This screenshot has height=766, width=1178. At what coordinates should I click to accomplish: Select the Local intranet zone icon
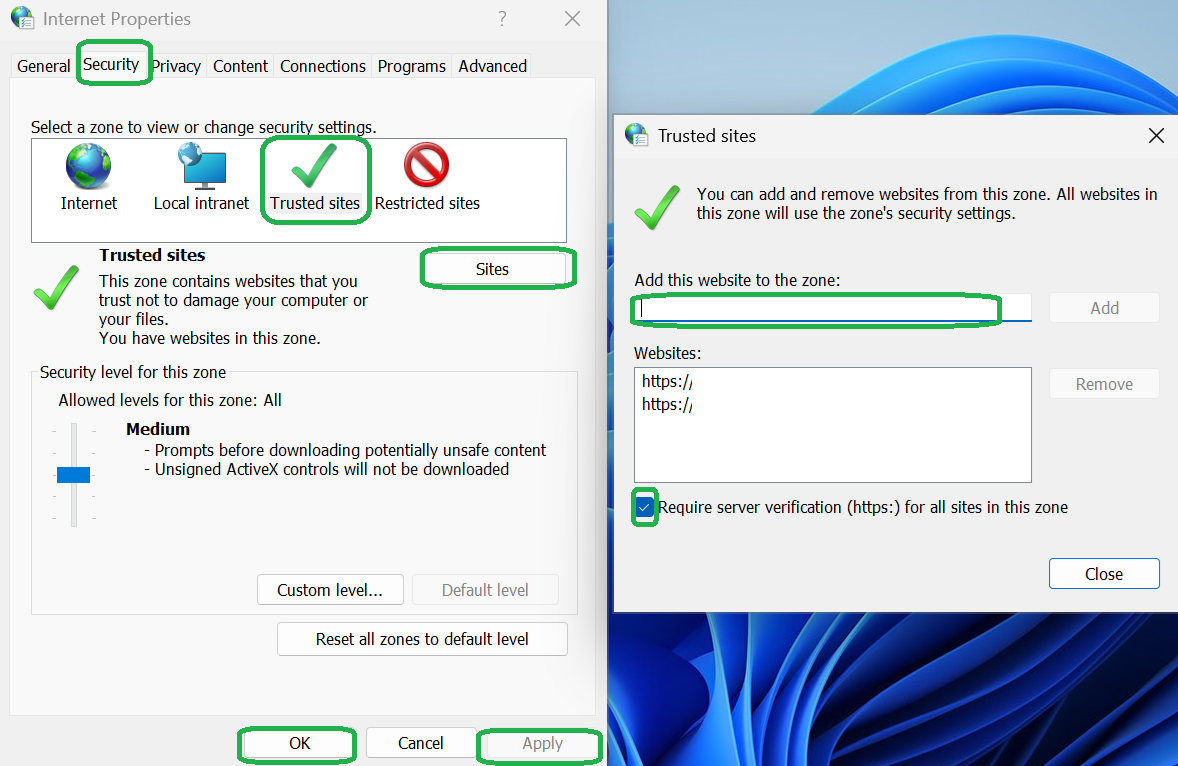(201, 166)
